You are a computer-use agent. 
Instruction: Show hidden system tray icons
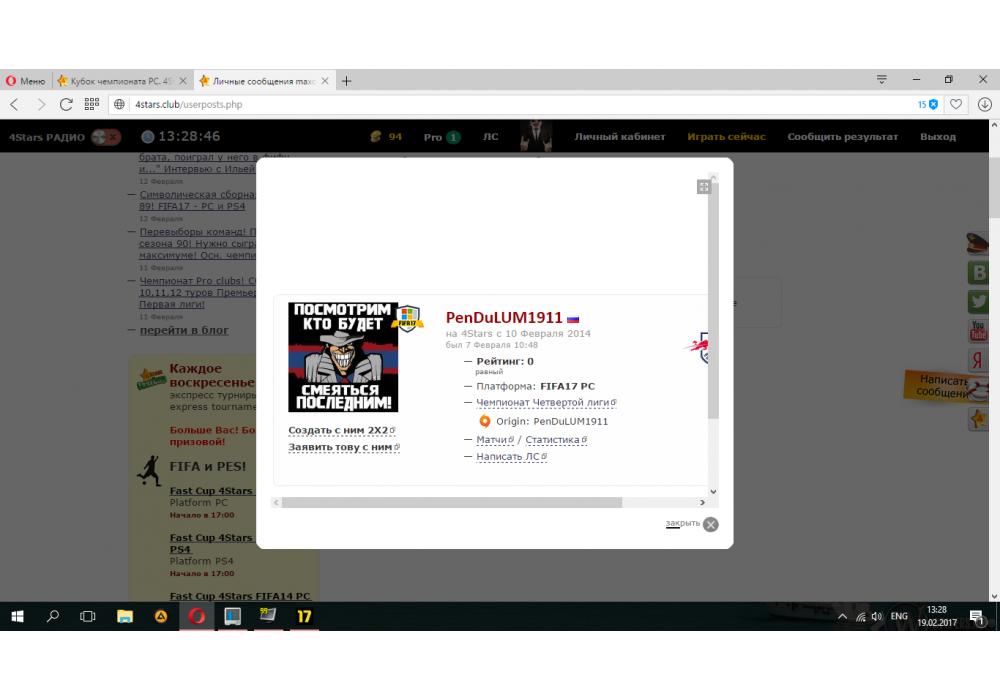tap(842, 617)
